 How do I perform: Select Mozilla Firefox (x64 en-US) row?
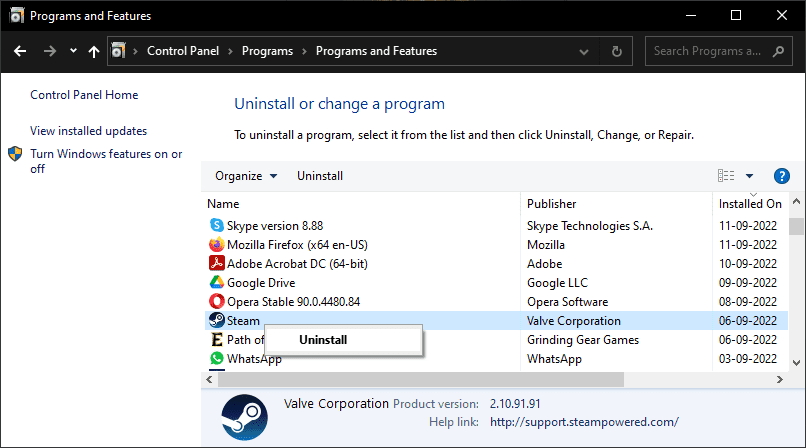click(x=496, y=245)
